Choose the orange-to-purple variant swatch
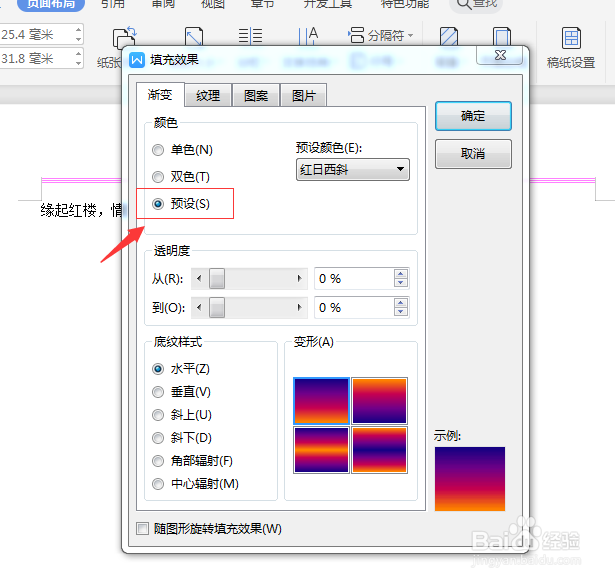The image size is (615, 581). (379, 401)
